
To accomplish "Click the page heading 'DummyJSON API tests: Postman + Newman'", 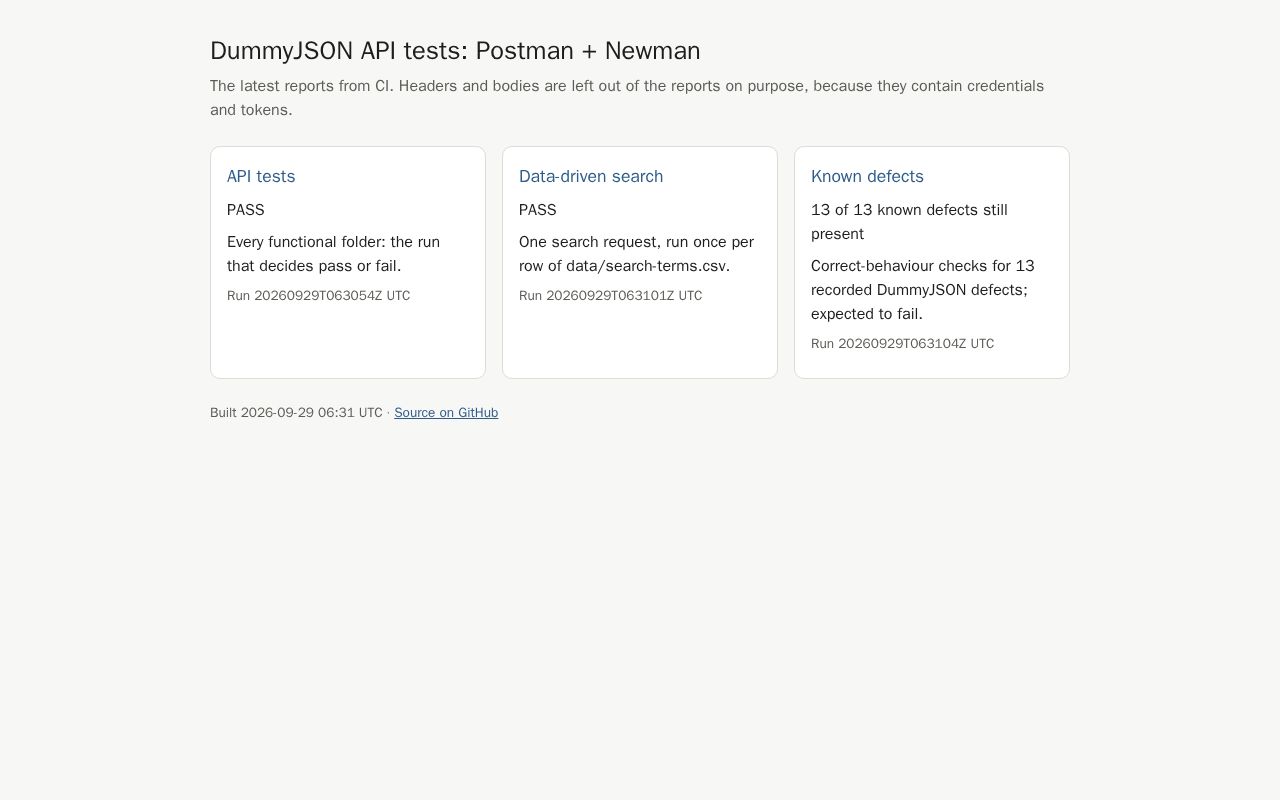I will click(455, 51).
